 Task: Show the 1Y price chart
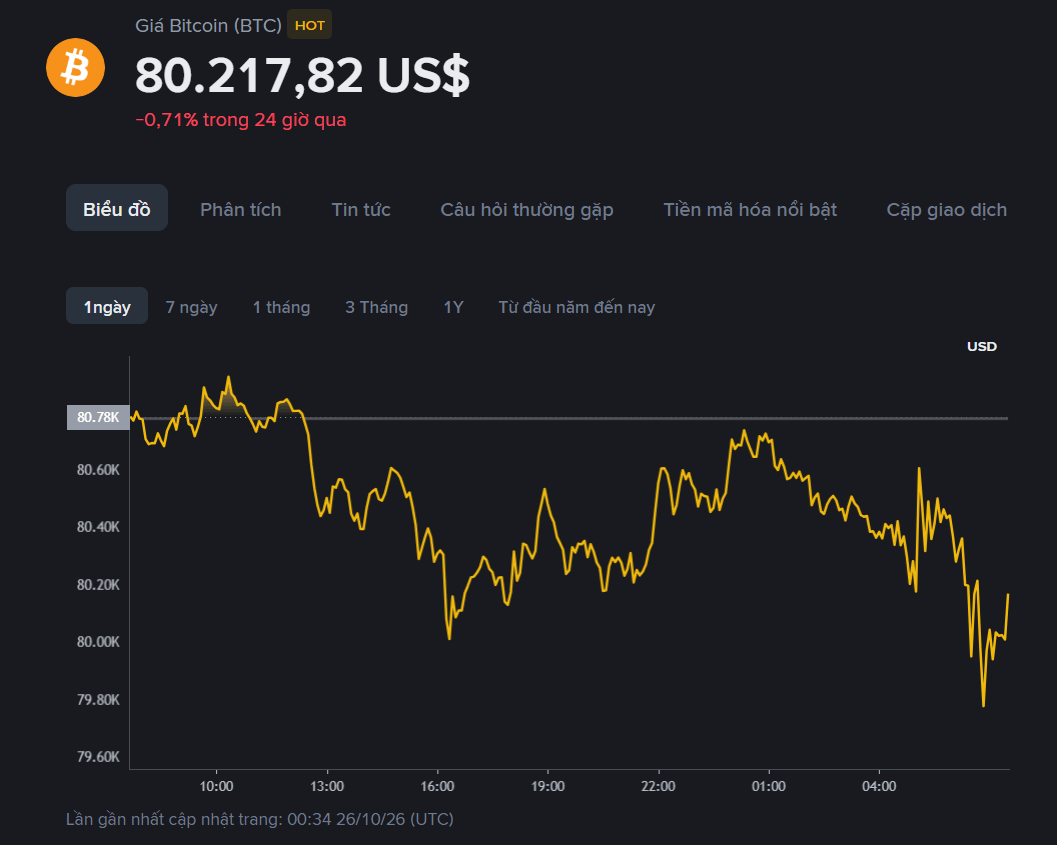tap(453, 307)
